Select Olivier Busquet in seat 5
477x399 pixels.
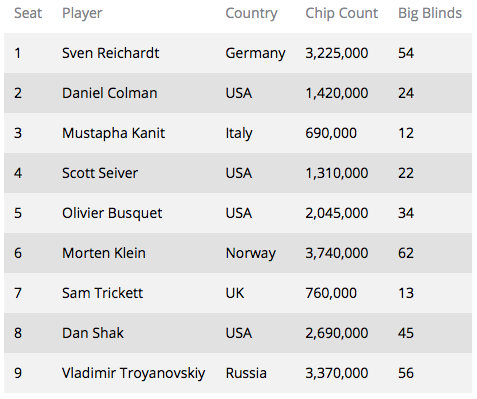112,213
